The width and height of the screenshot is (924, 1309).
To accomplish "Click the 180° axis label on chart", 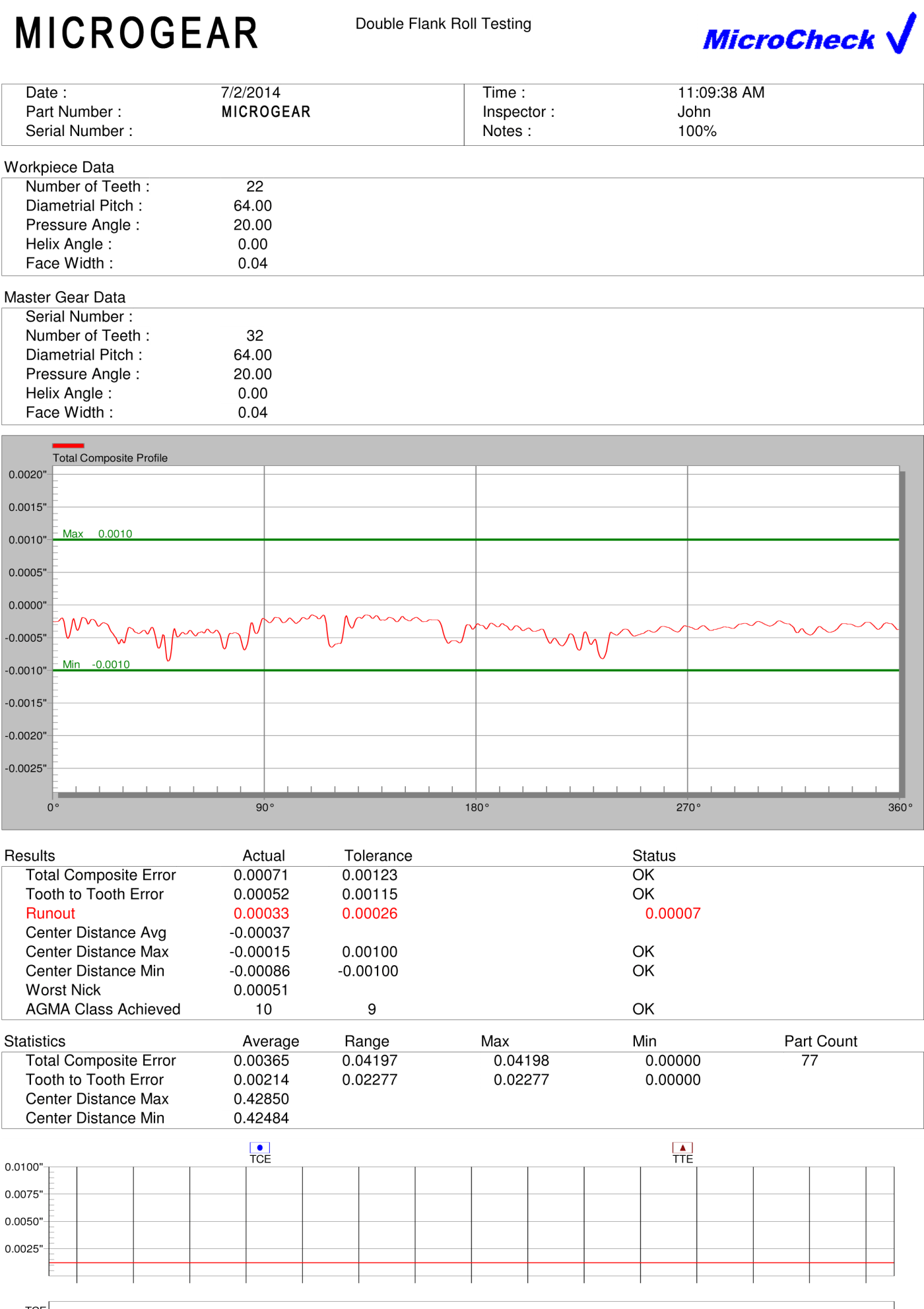I will click(477, 807).
